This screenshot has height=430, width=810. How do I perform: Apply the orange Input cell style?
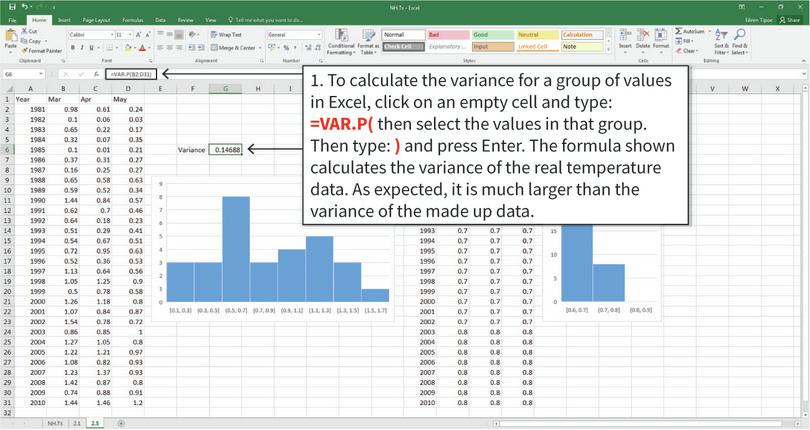click(x=493, y=47)
